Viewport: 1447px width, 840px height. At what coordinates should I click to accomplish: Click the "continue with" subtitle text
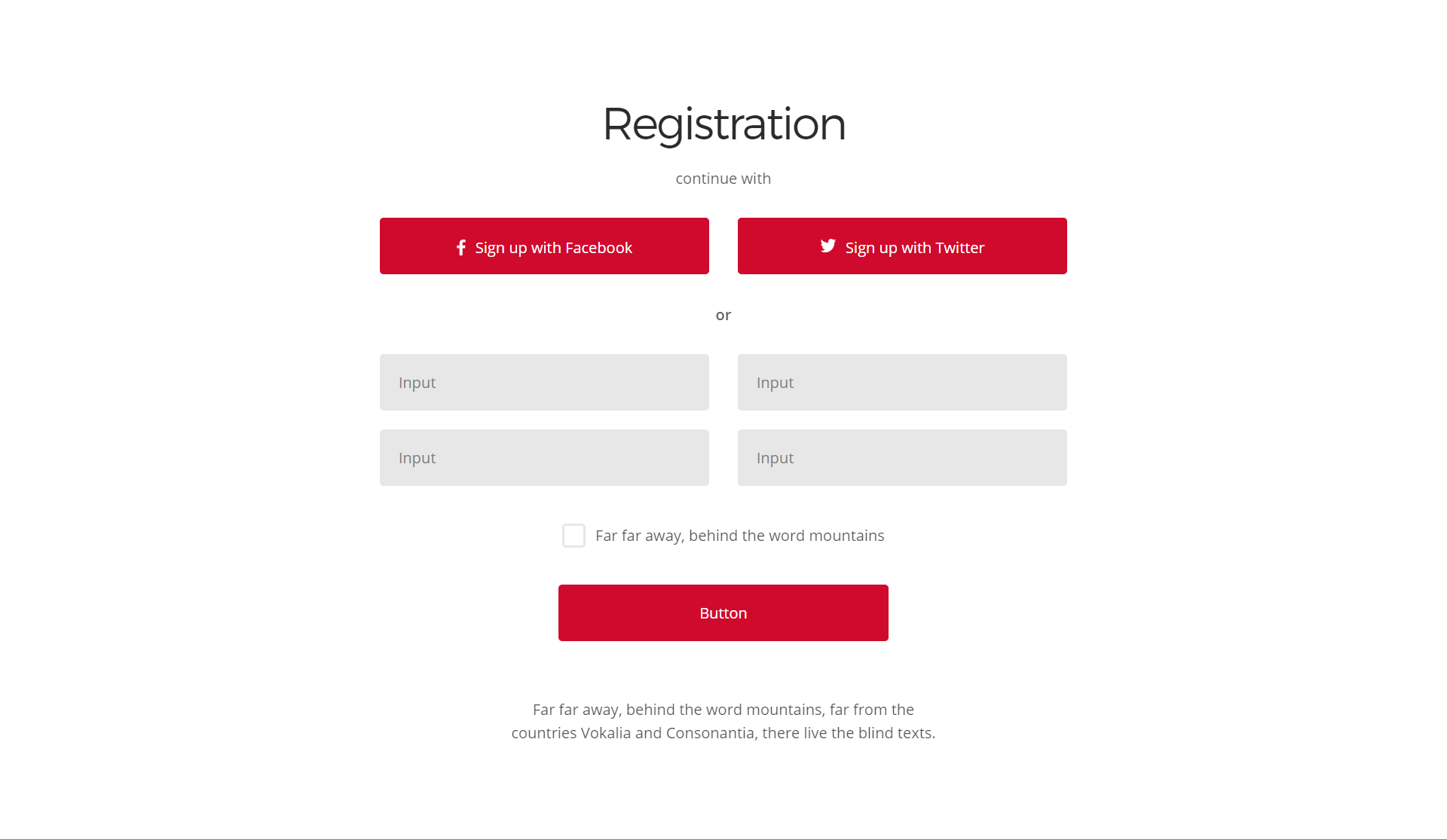pos(723,179)
